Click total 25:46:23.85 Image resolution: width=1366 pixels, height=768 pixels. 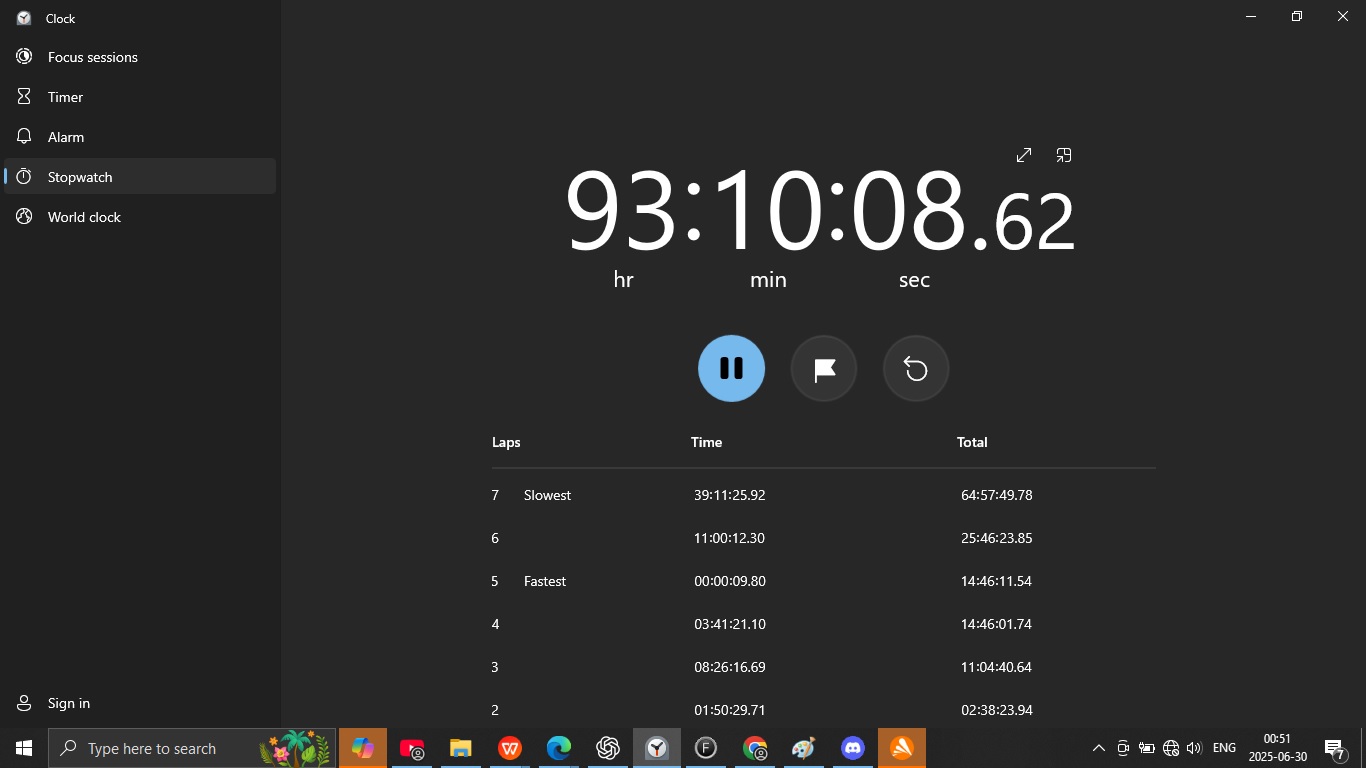coord(997,538)
